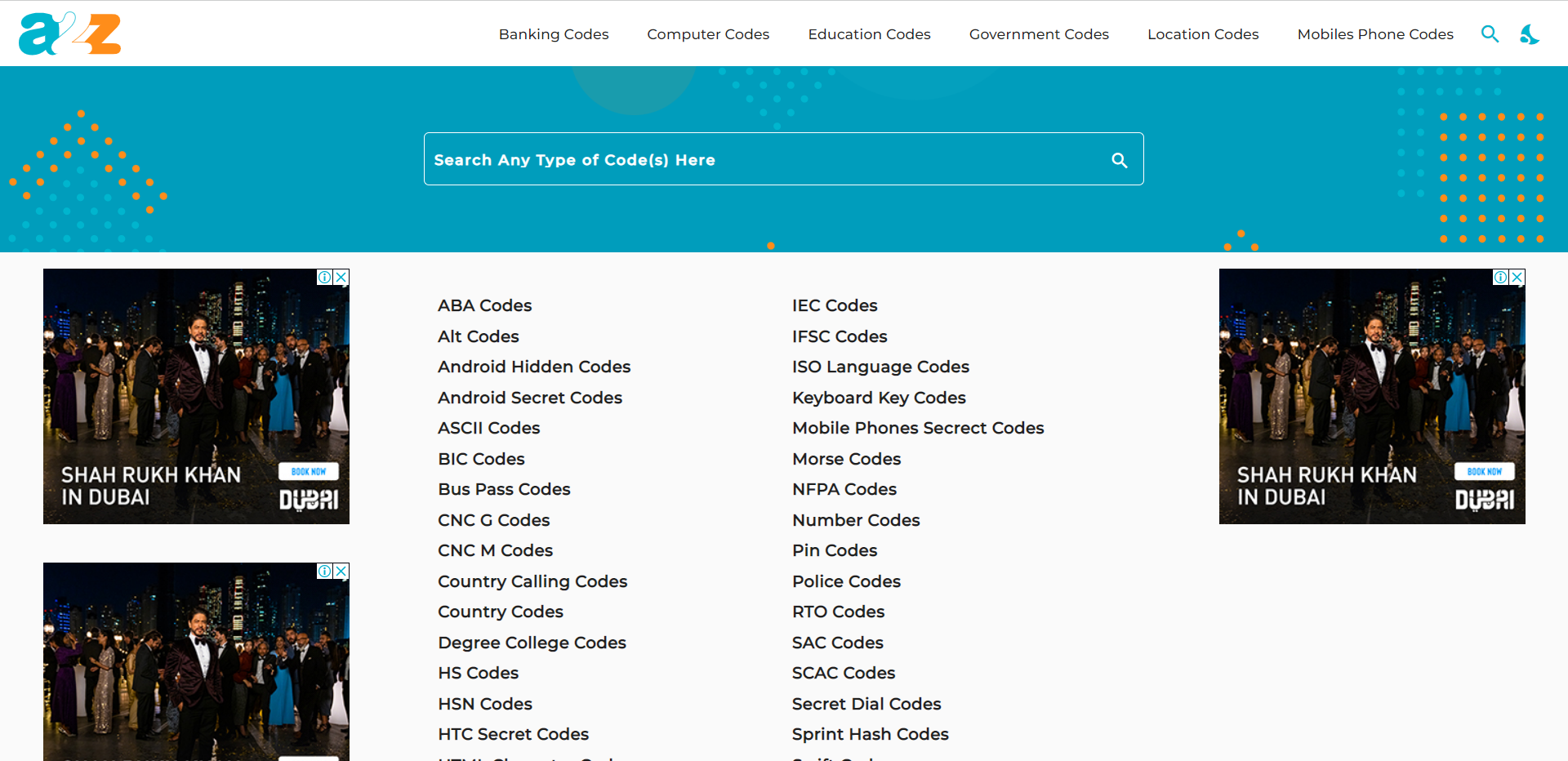
Task: Open the Banking Codes menu
Action: click(x=554, y=34)
